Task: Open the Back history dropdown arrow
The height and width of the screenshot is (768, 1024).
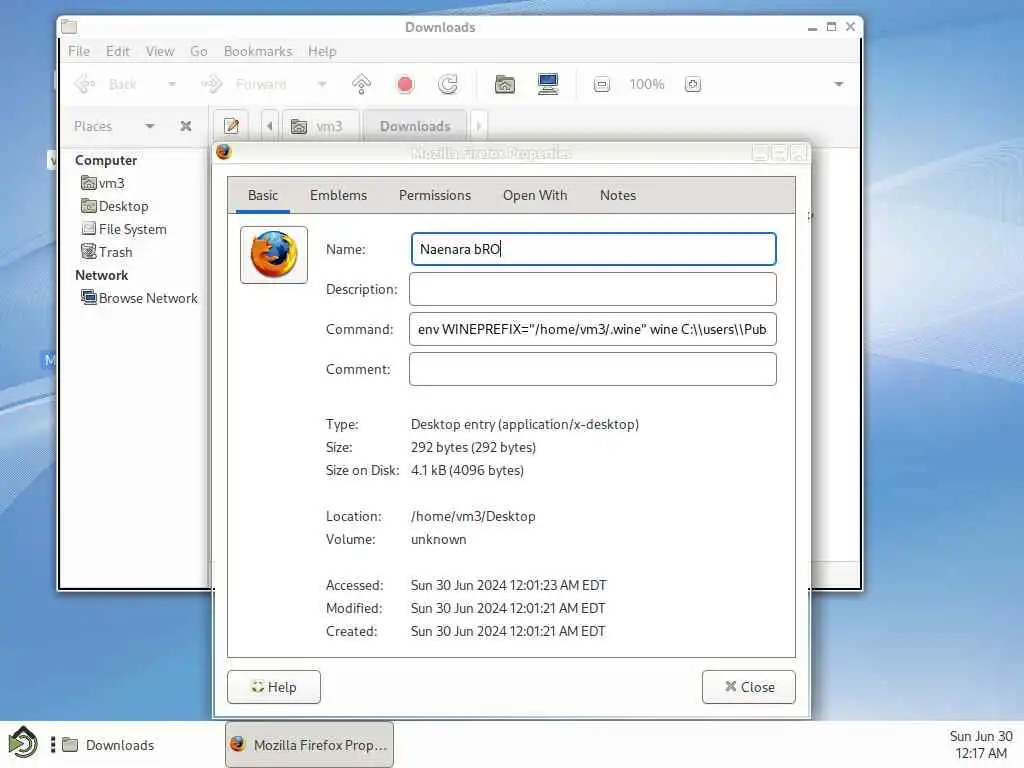Action: [172, 84]
